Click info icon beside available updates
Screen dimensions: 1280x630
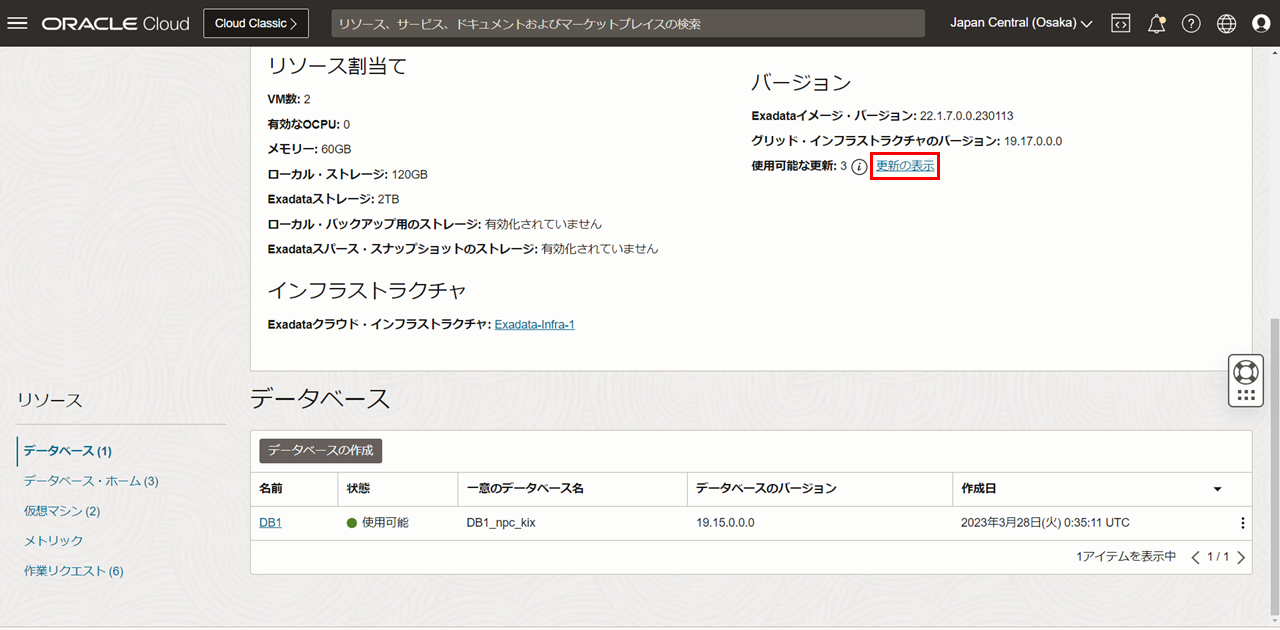(859, 167)
